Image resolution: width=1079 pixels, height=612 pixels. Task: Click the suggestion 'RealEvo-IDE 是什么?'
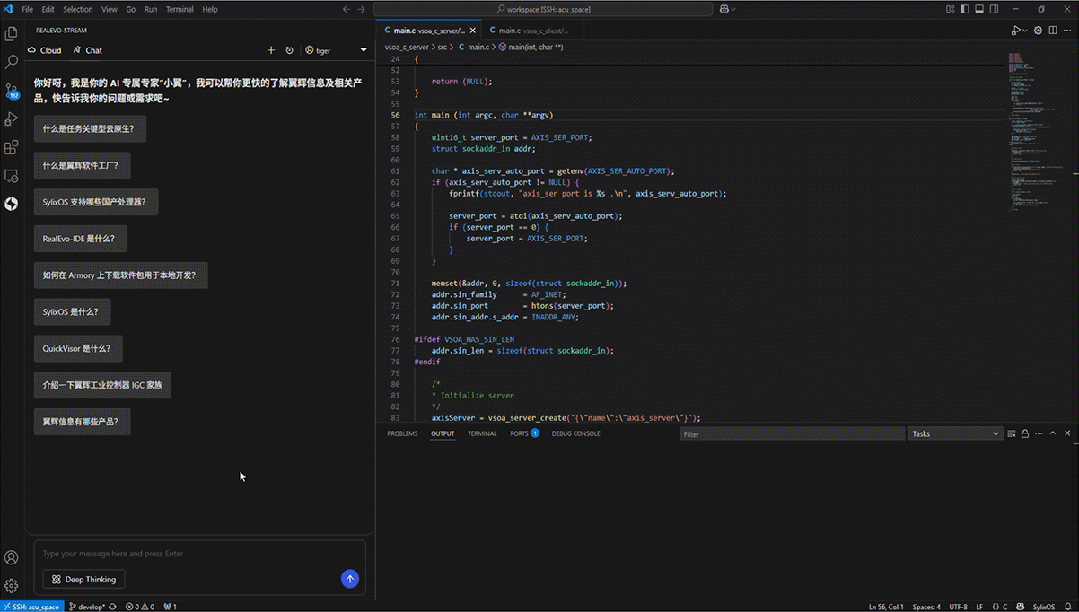80,239
